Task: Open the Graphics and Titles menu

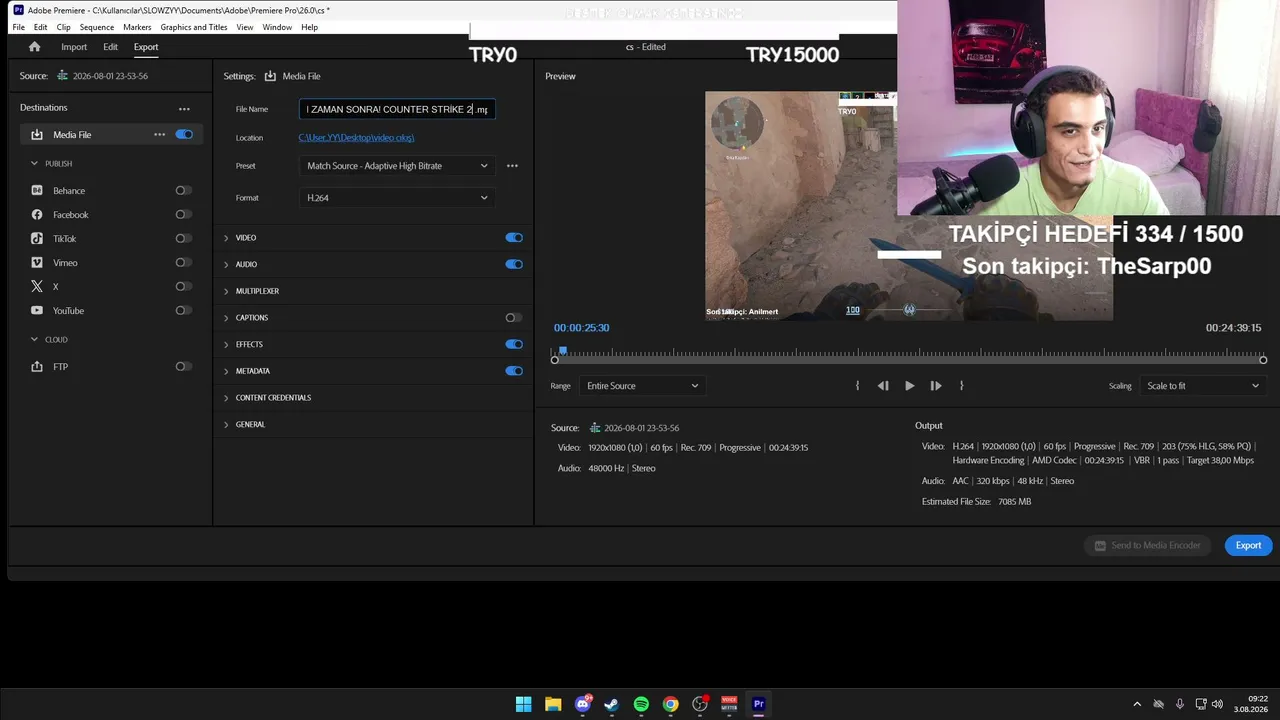Action: pos(194,27)
